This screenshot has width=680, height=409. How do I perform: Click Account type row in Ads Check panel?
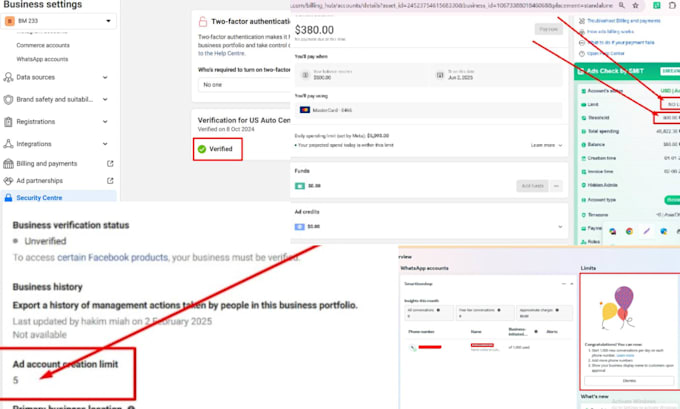click(x=631, y=200)
